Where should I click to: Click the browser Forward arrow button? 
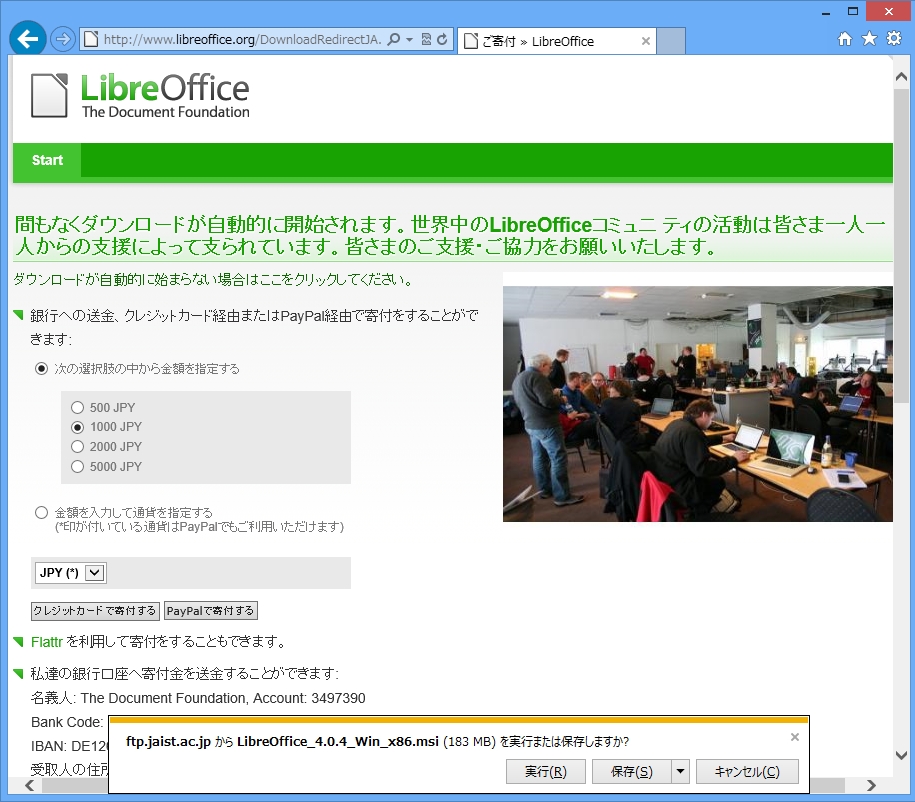point(63,39)
